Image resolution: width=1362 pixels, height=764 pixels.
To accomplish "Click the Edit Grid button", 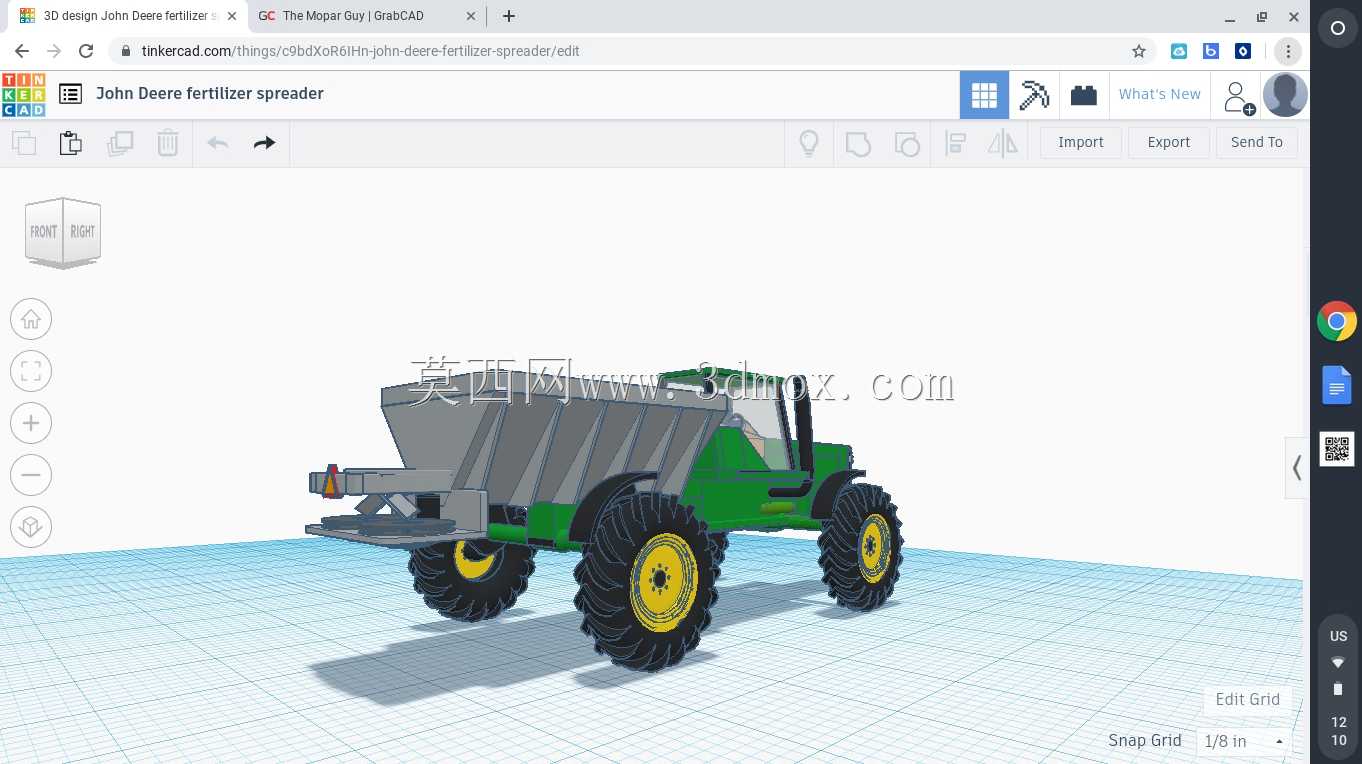I will [1247, 699].
